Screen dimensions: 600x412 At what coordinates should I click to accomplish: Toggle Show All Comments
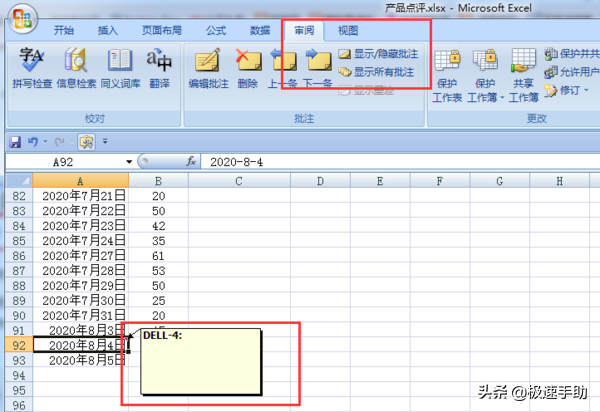376,72
